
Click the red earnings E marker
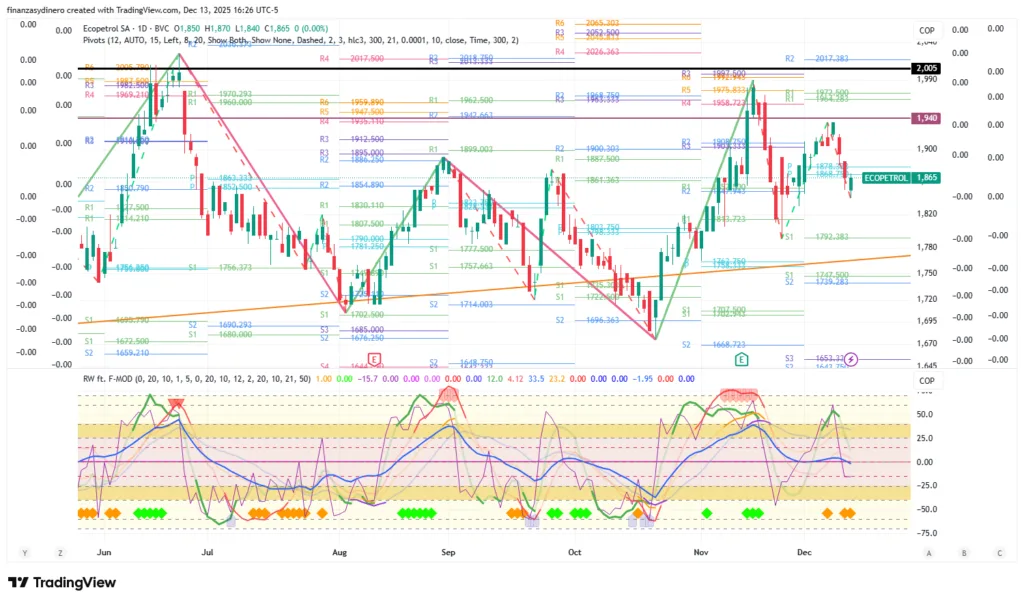pos(375,359)
